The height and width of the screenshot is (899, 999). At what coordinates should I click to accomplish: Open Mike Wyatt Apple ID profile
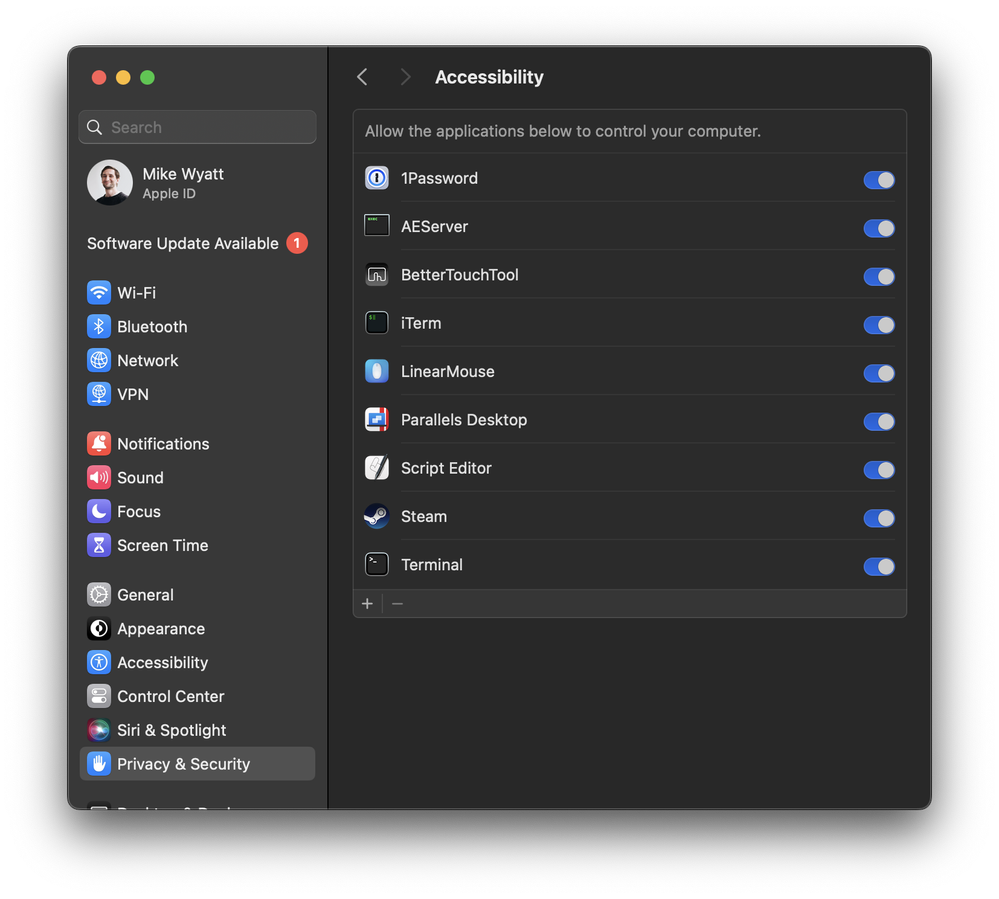182,183
